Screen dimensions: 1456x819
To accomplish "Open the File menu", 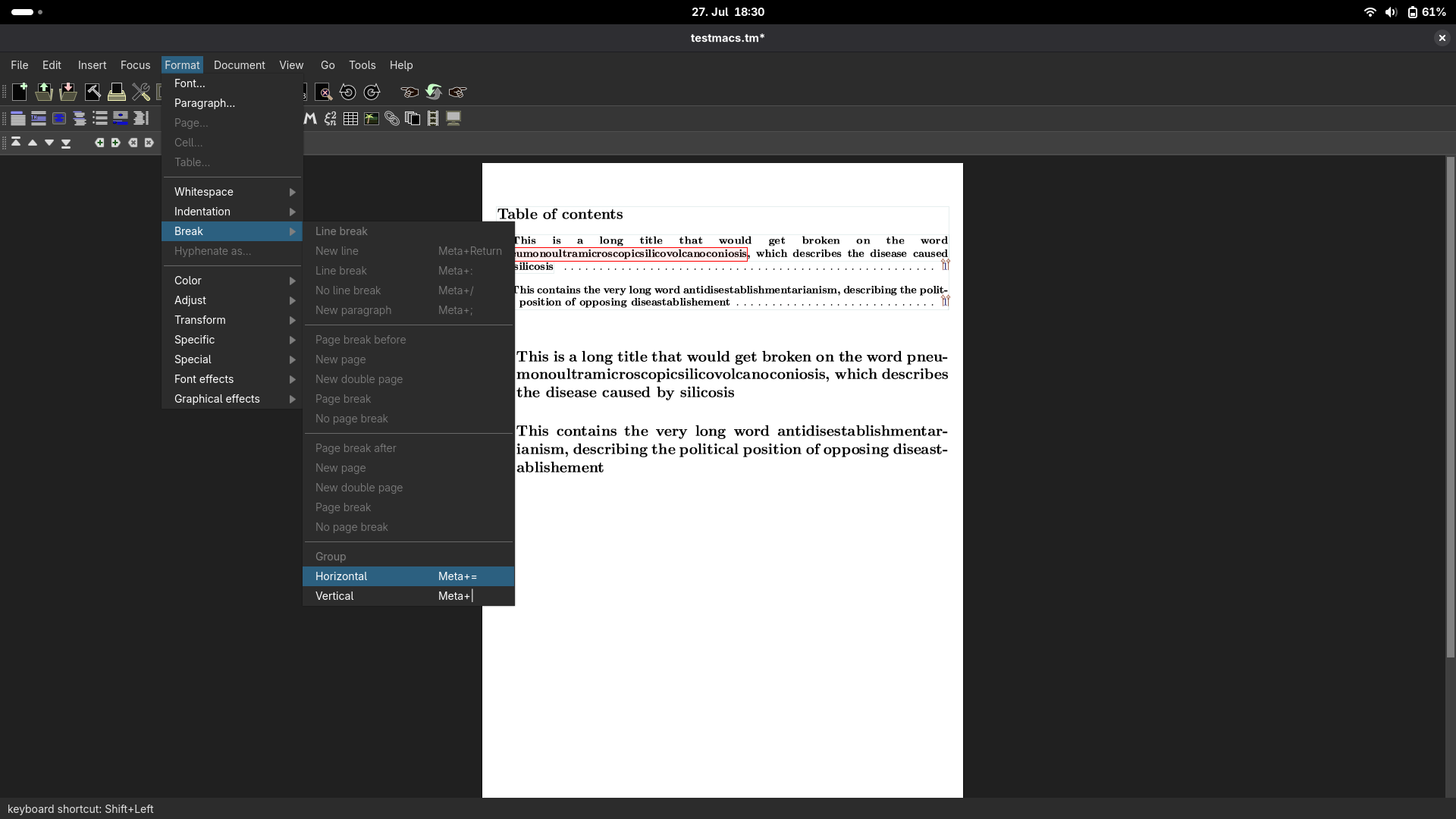I will pyautogui.click(x=20, y=65).
